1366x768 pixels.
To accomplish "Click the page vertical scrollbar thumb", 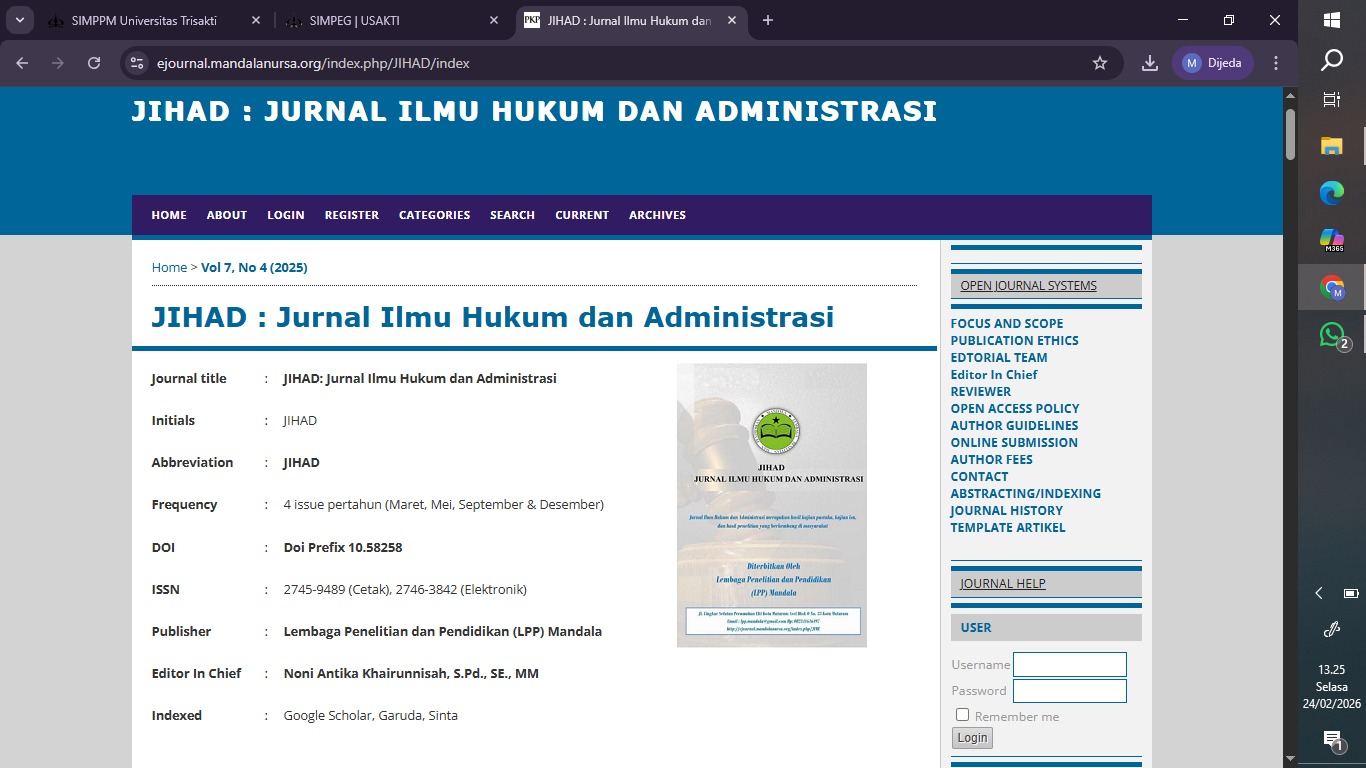I will point(1290,135).
